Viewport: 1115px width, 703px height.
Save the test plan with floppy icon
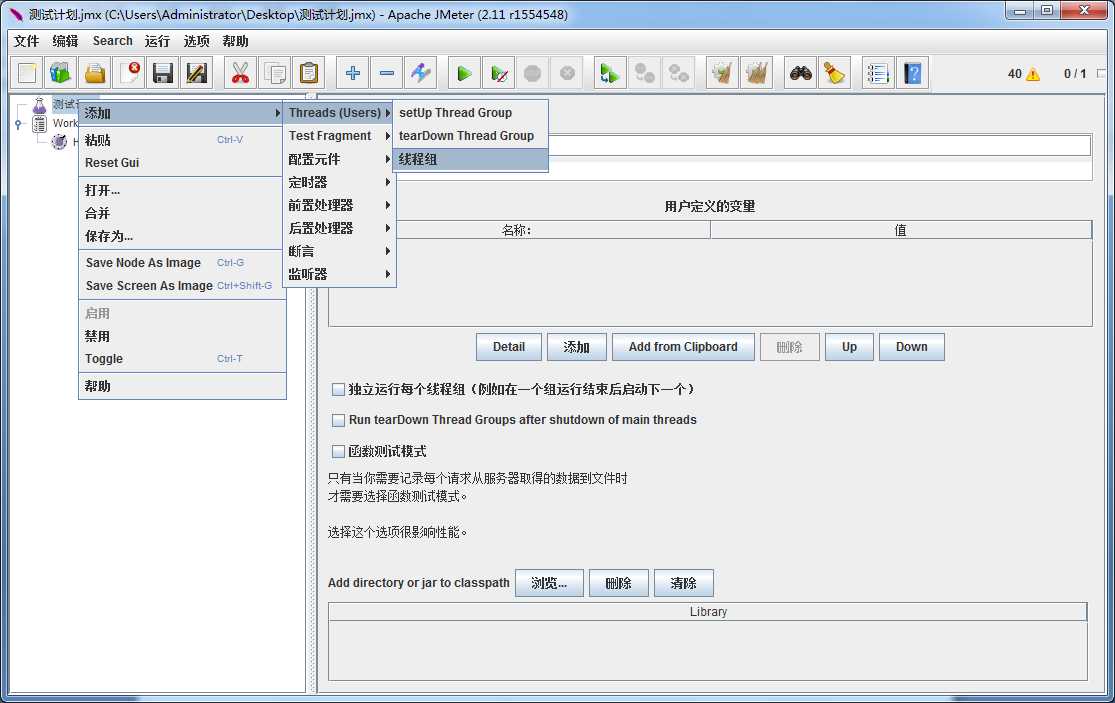pyautogui.click(x=163, y=73)
